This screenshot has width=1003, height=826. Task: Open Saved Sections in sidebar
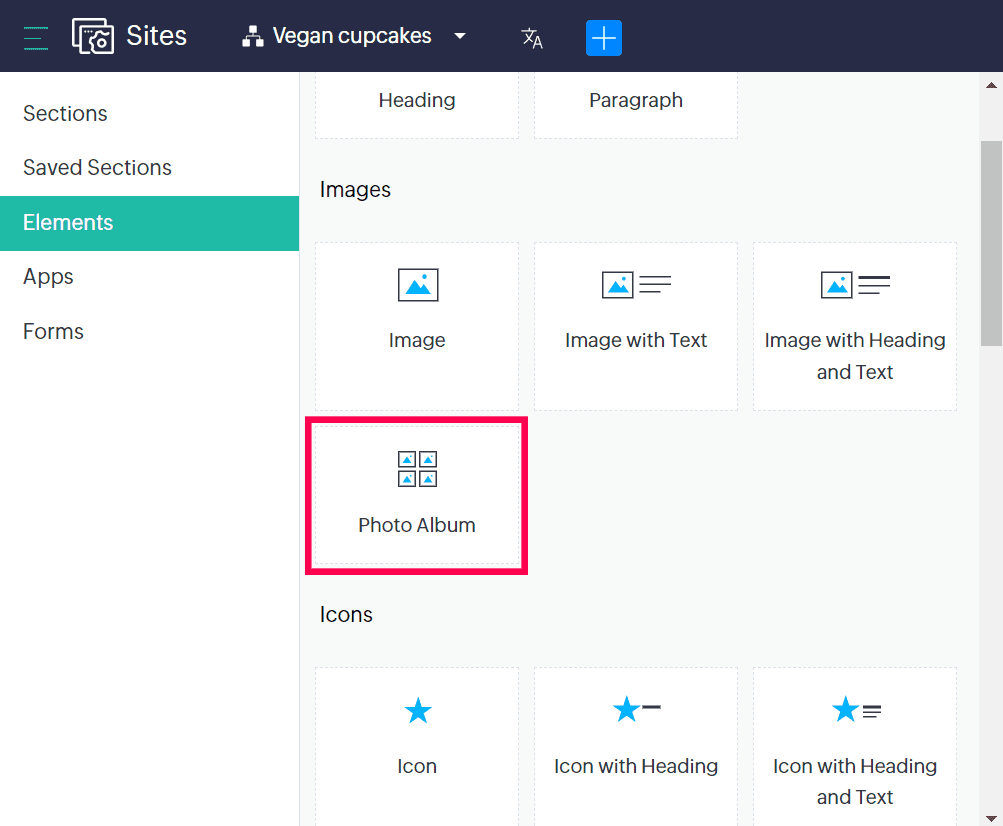tap(97, 168)
